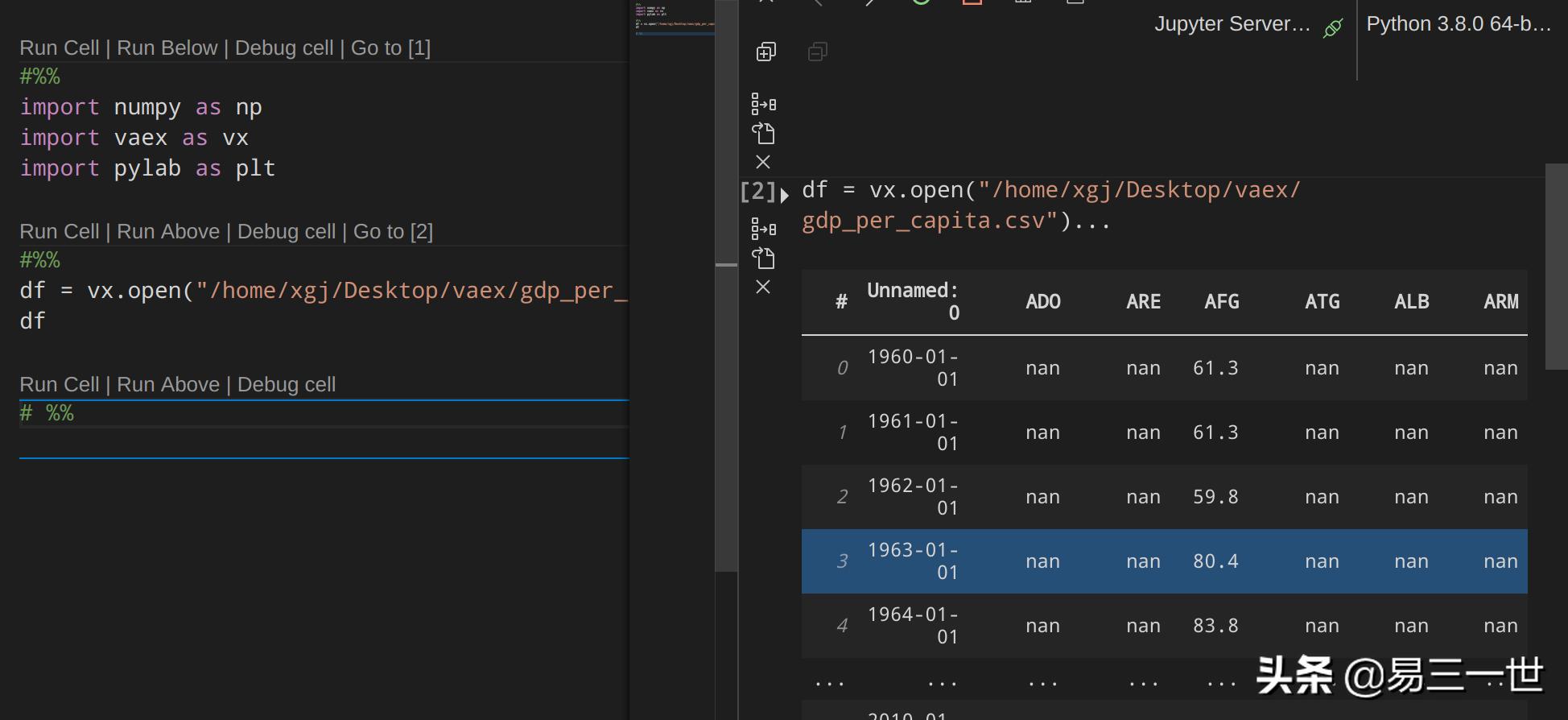Screen dimensions: 1568x720
Task: Click the code editor vertical scrollbar
Action: [726, 286]
